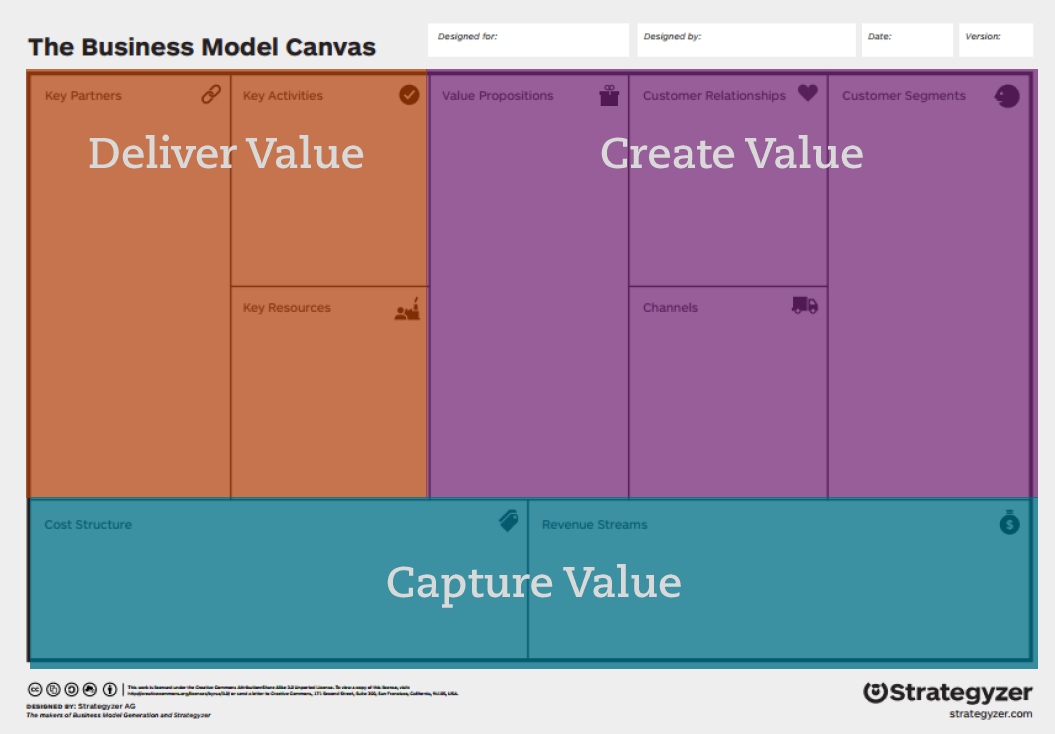The height and width of the screenshot is (734, 1055).
Task: Click the Key Resources factory icon
Action: point(407,309)
